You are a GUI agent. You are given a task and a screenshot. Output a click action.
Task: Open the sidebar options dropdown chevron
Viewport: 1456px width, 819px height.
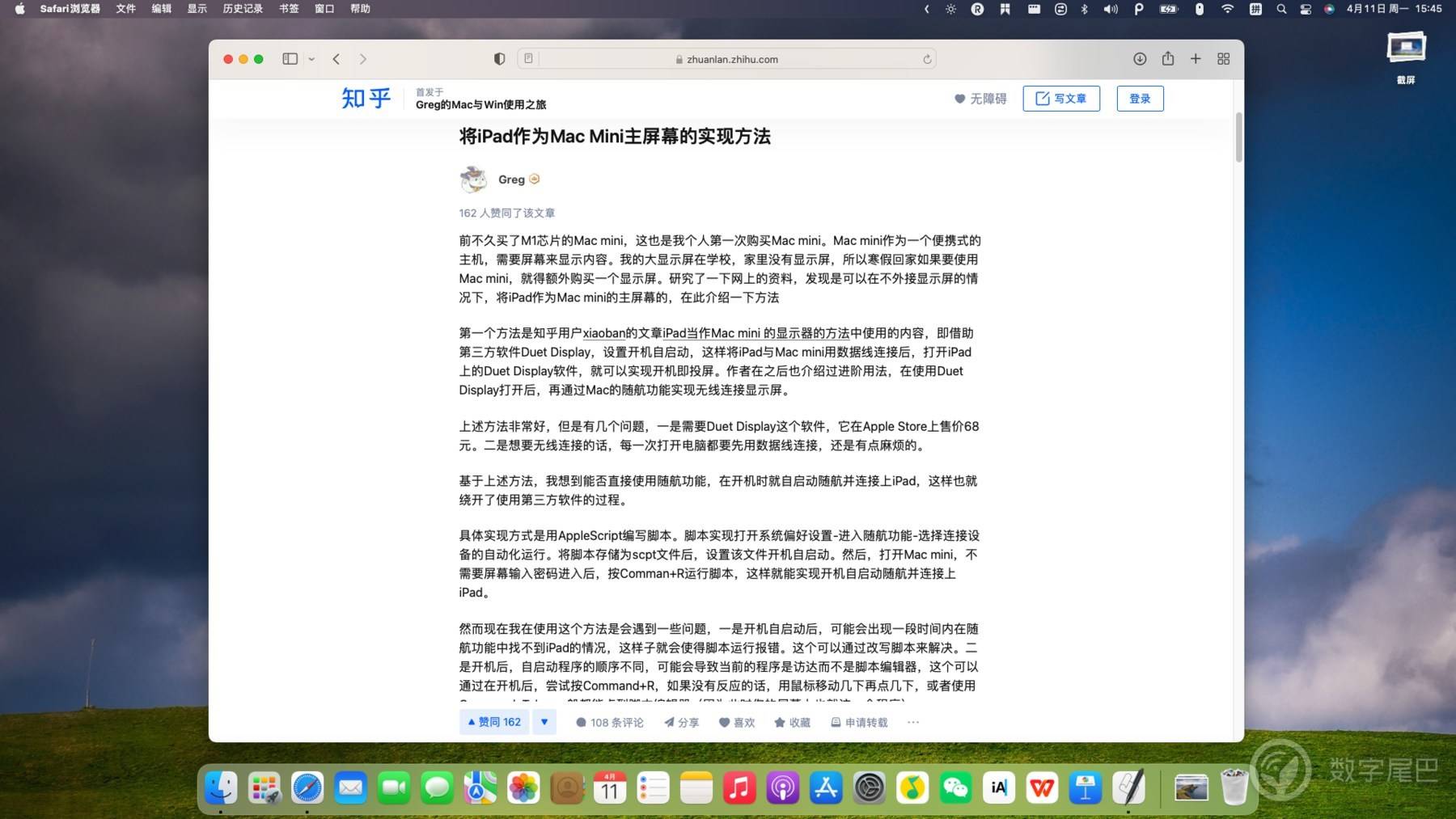point(311,59)
